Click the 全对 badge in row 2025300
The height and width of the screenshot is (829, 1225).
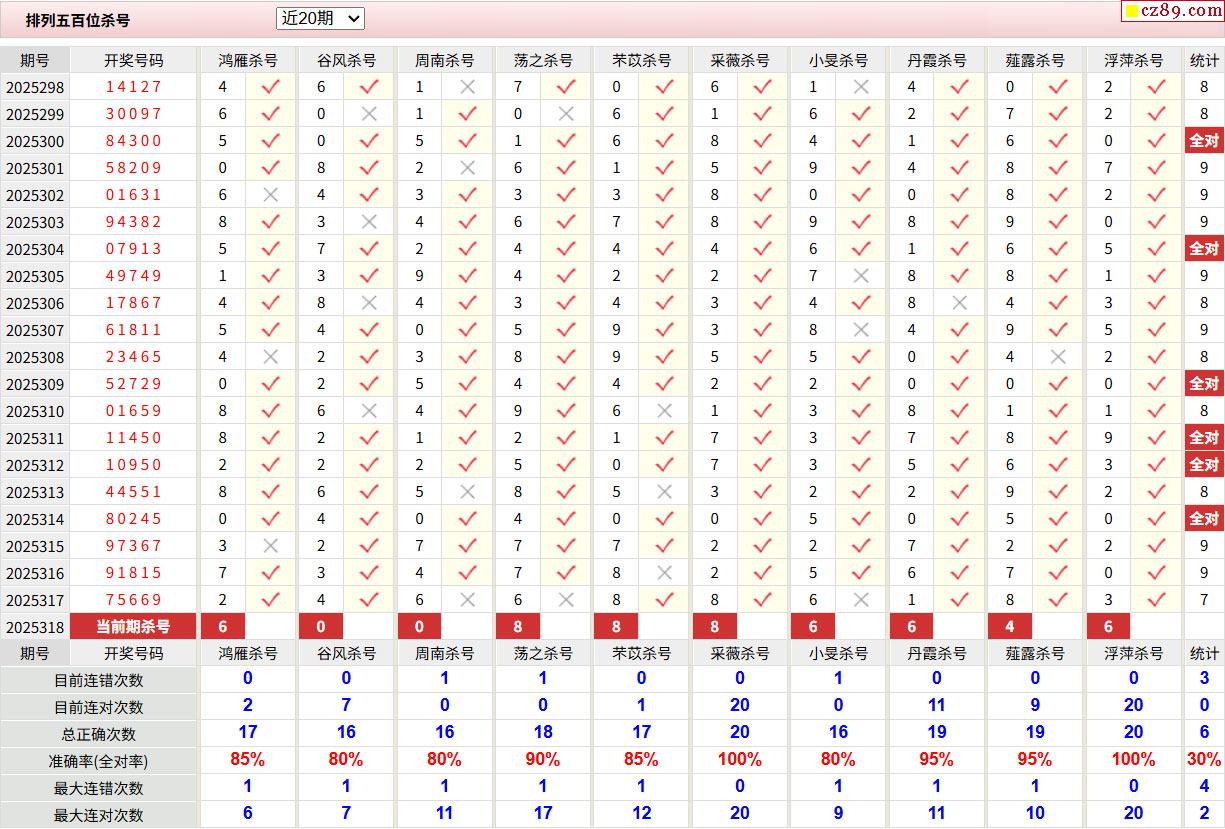pyautogui.click(x=1204, y=141)
